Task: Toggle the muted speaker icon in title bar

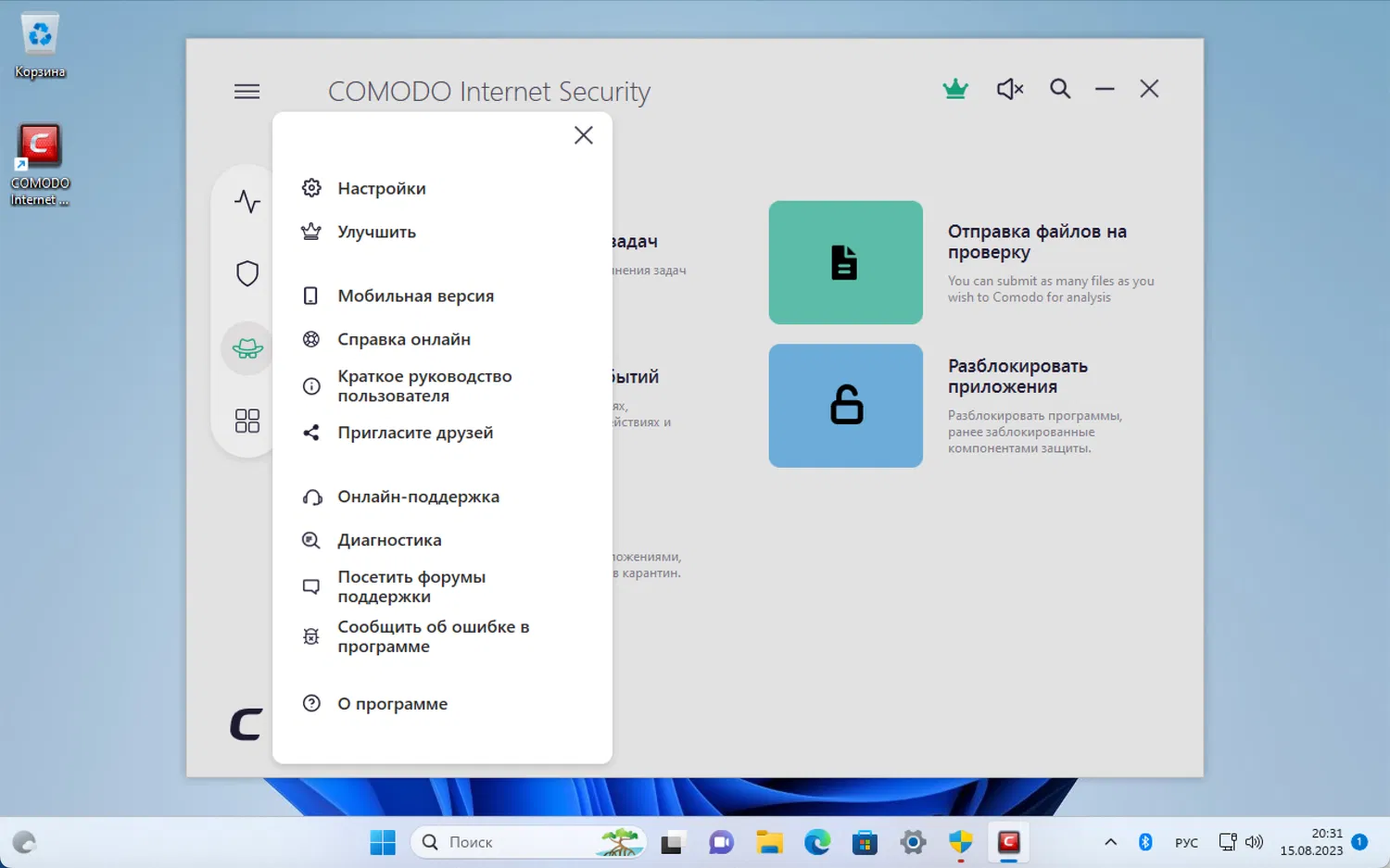Action: point(1010,89)
